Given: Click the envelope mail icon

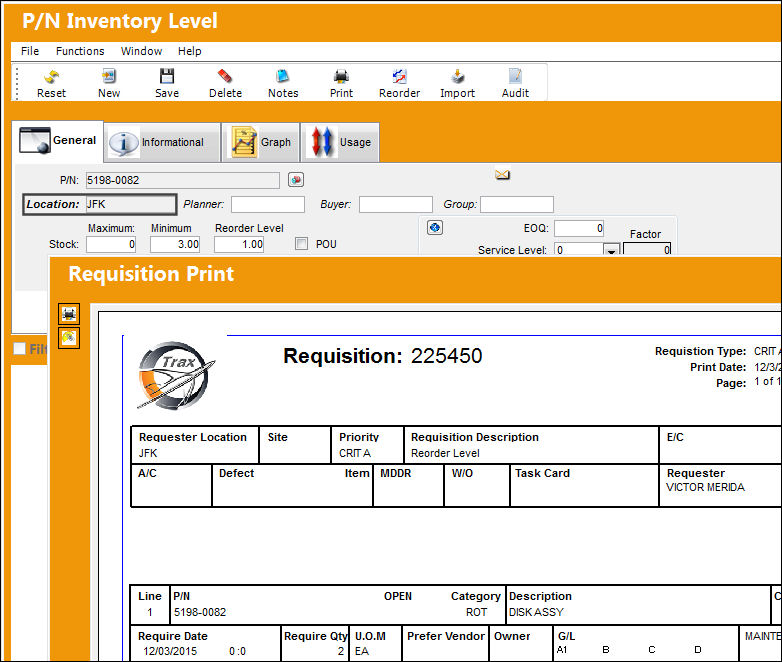Looking at the screenshot, I should point(502,175).
